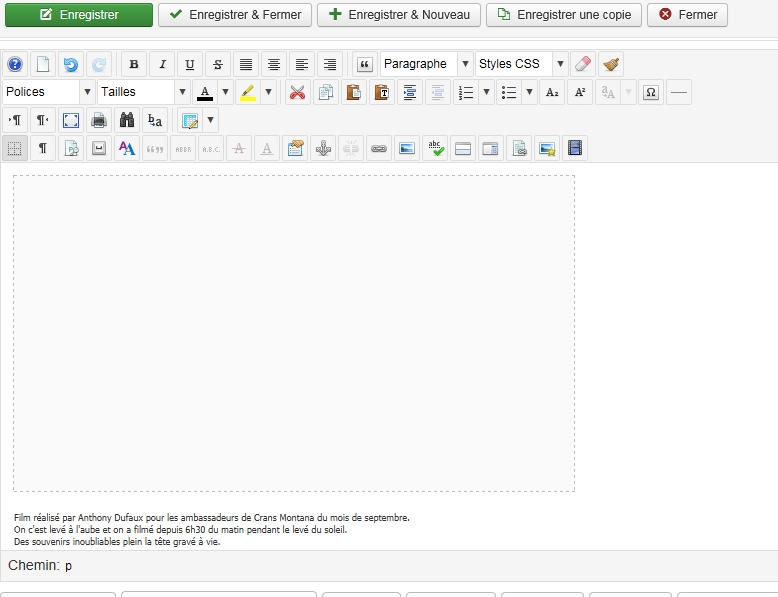The width and height of the screenshot is (778, 597).
Task: Apply superscript formatting
Action: 580,92
